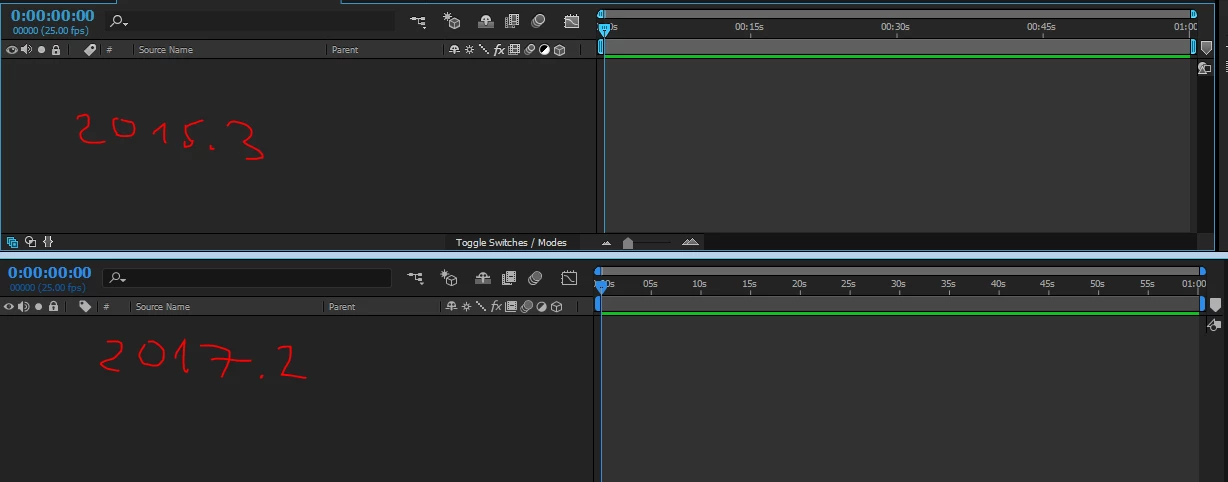1228x482 pixels.
Task: Open the Graph Editor in the 2015.3 panel
Action: click(x=571, y=21)
